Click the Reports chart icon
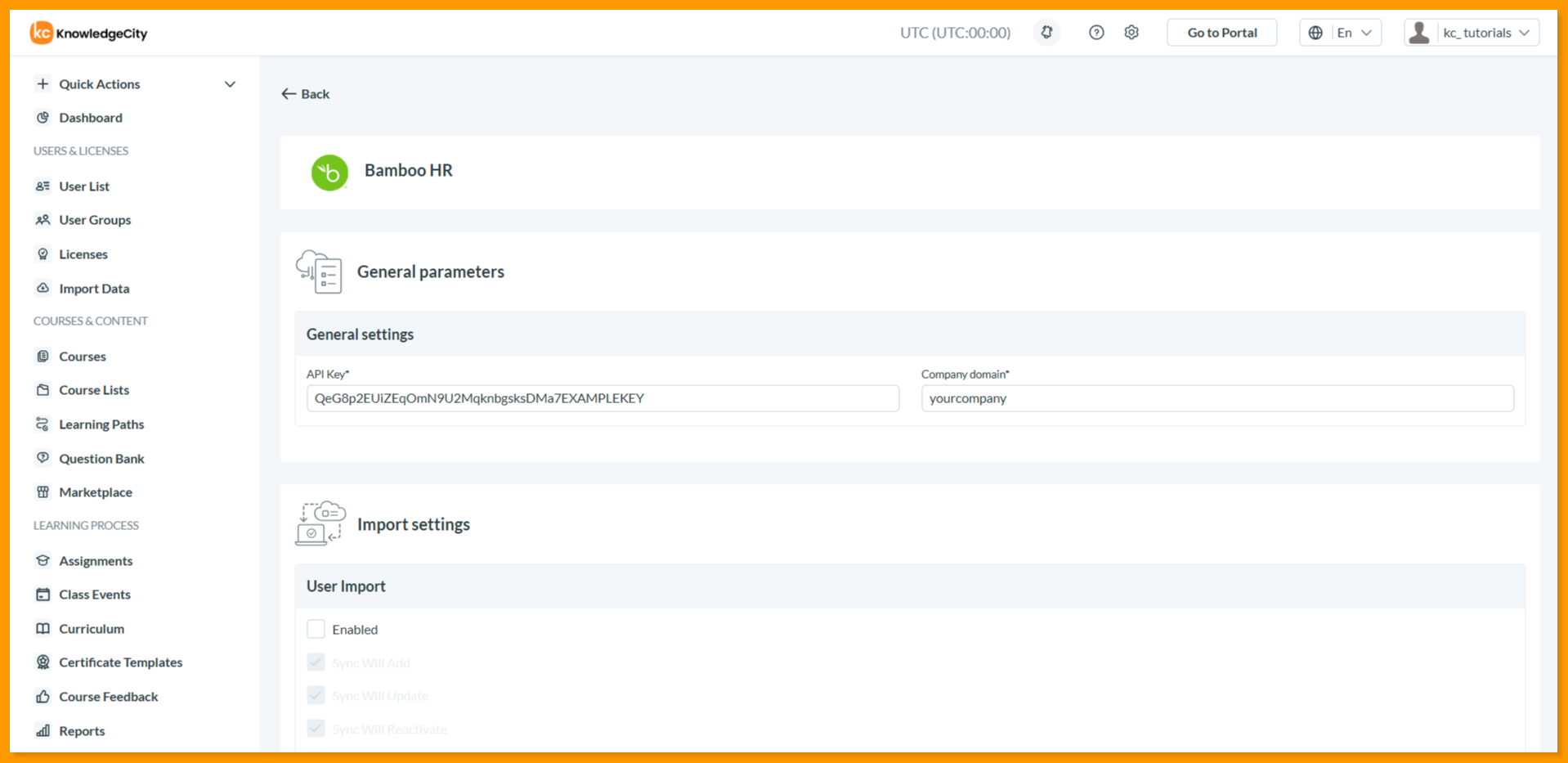This screenshot has width=1568, height=763. tap(43, 731)
